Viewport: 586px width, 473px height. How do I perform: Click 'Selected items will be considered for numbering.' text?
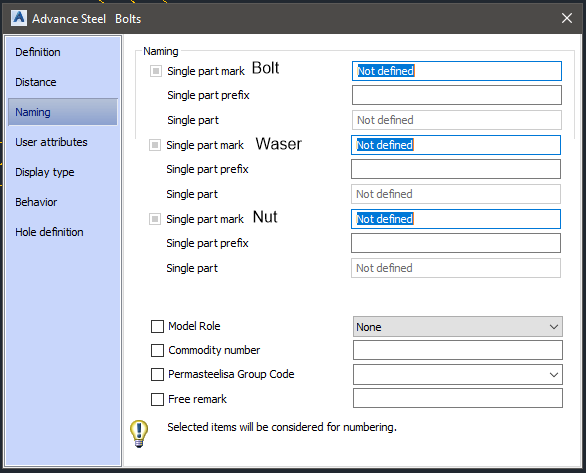tap(282, 427)
